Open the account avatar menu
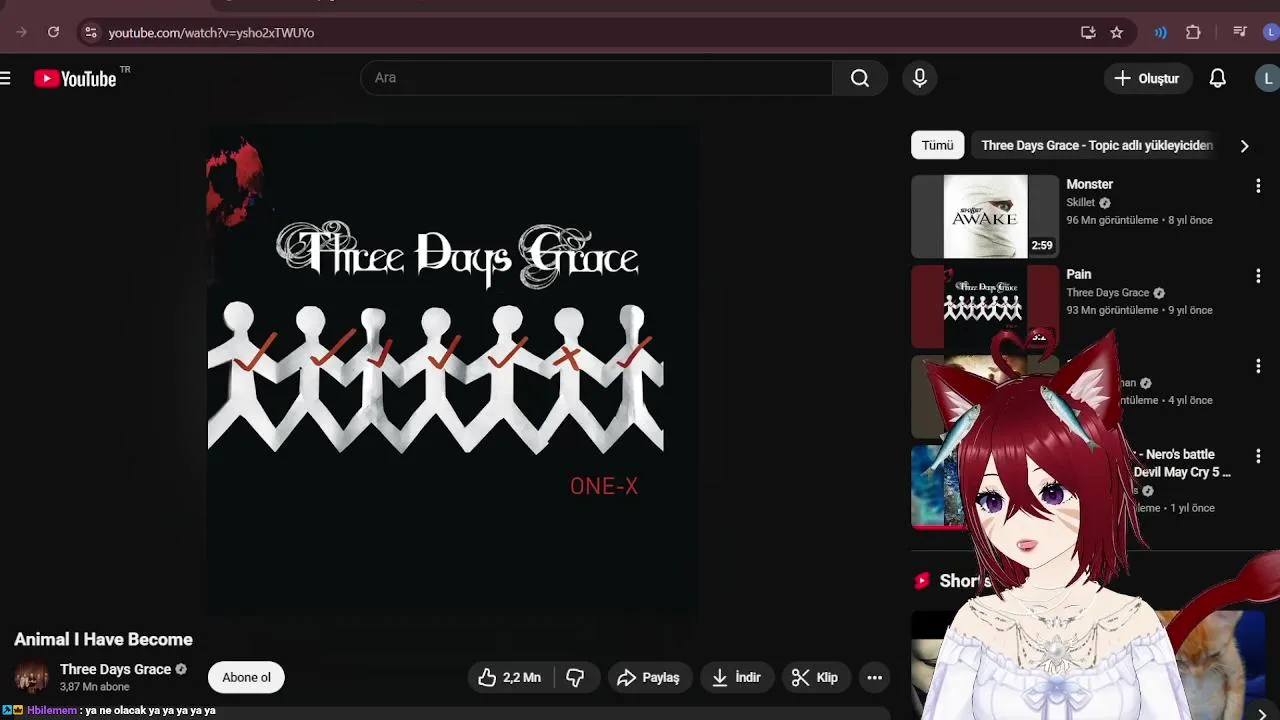1280x720 pixels. point(1268,78)
